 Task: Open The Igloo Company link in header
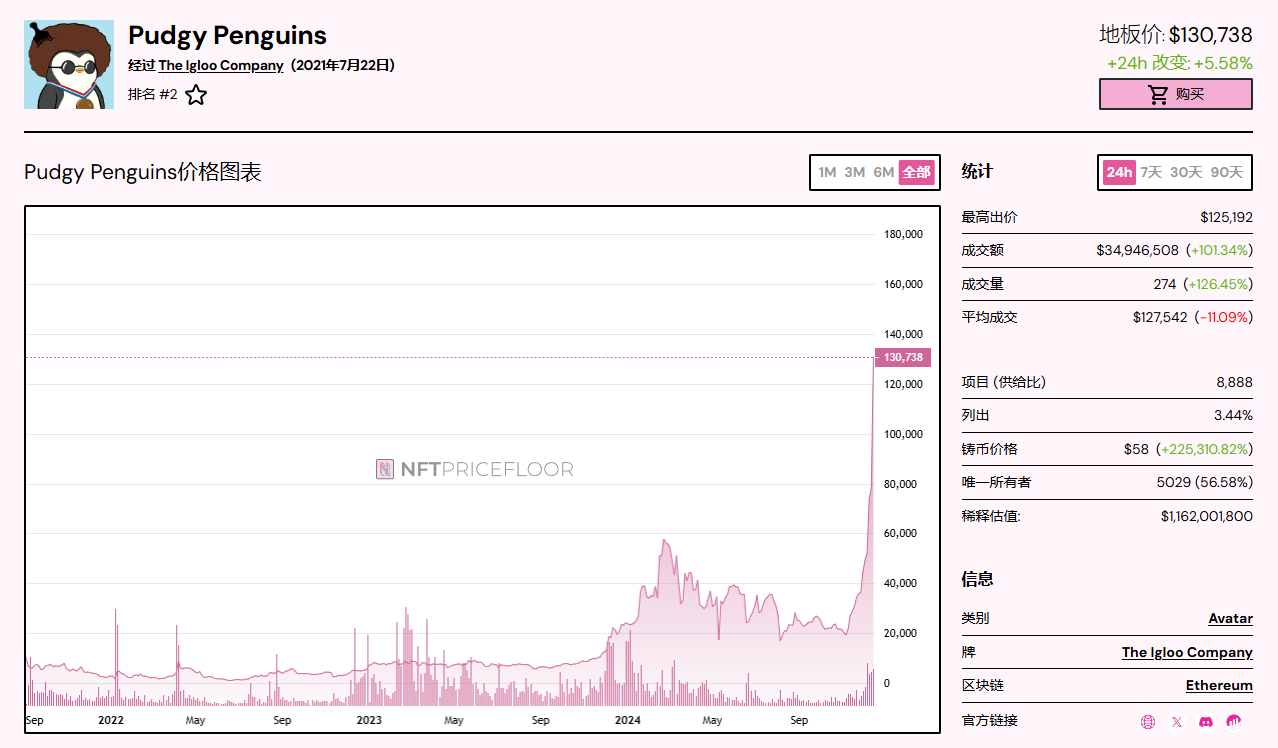point(221,66)
